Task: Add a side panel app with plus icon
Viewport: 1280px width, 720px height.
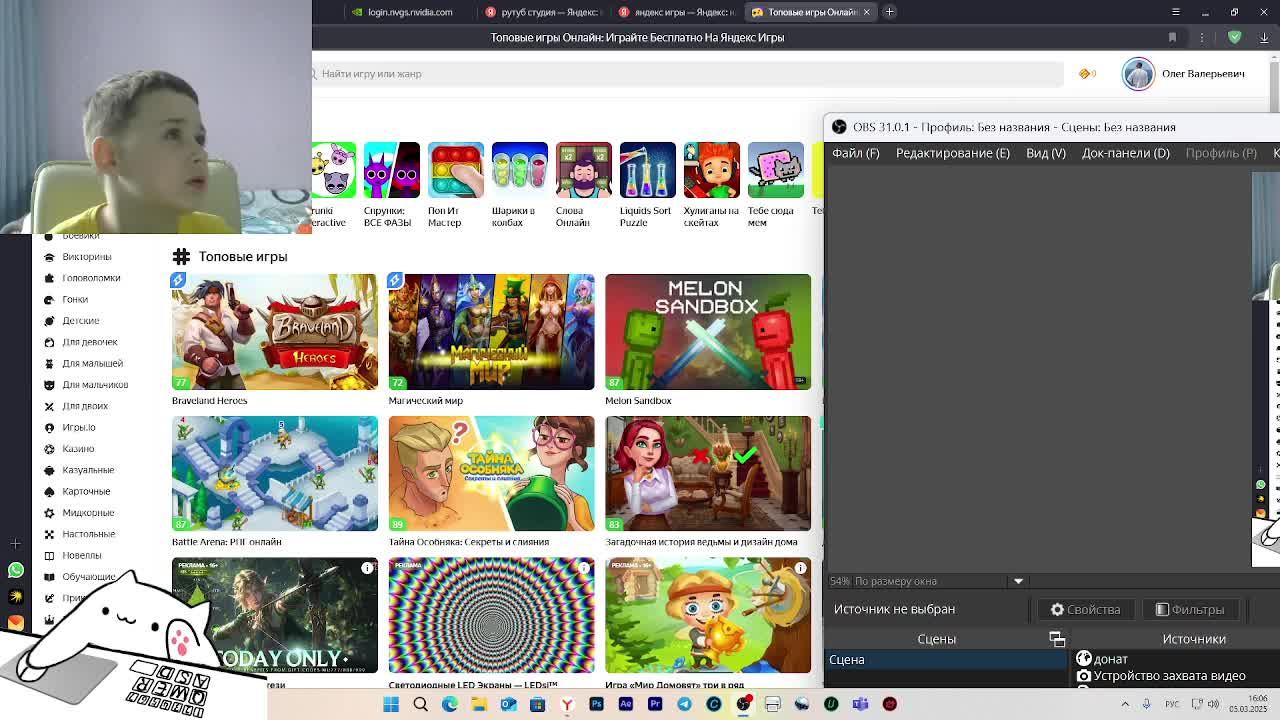Action: pos(15,544)
